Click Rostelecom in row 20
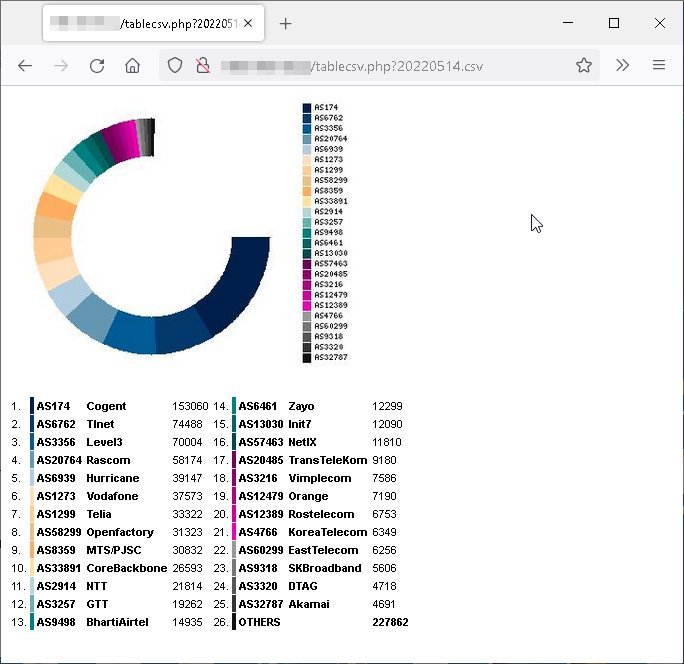 pos(321,514)
